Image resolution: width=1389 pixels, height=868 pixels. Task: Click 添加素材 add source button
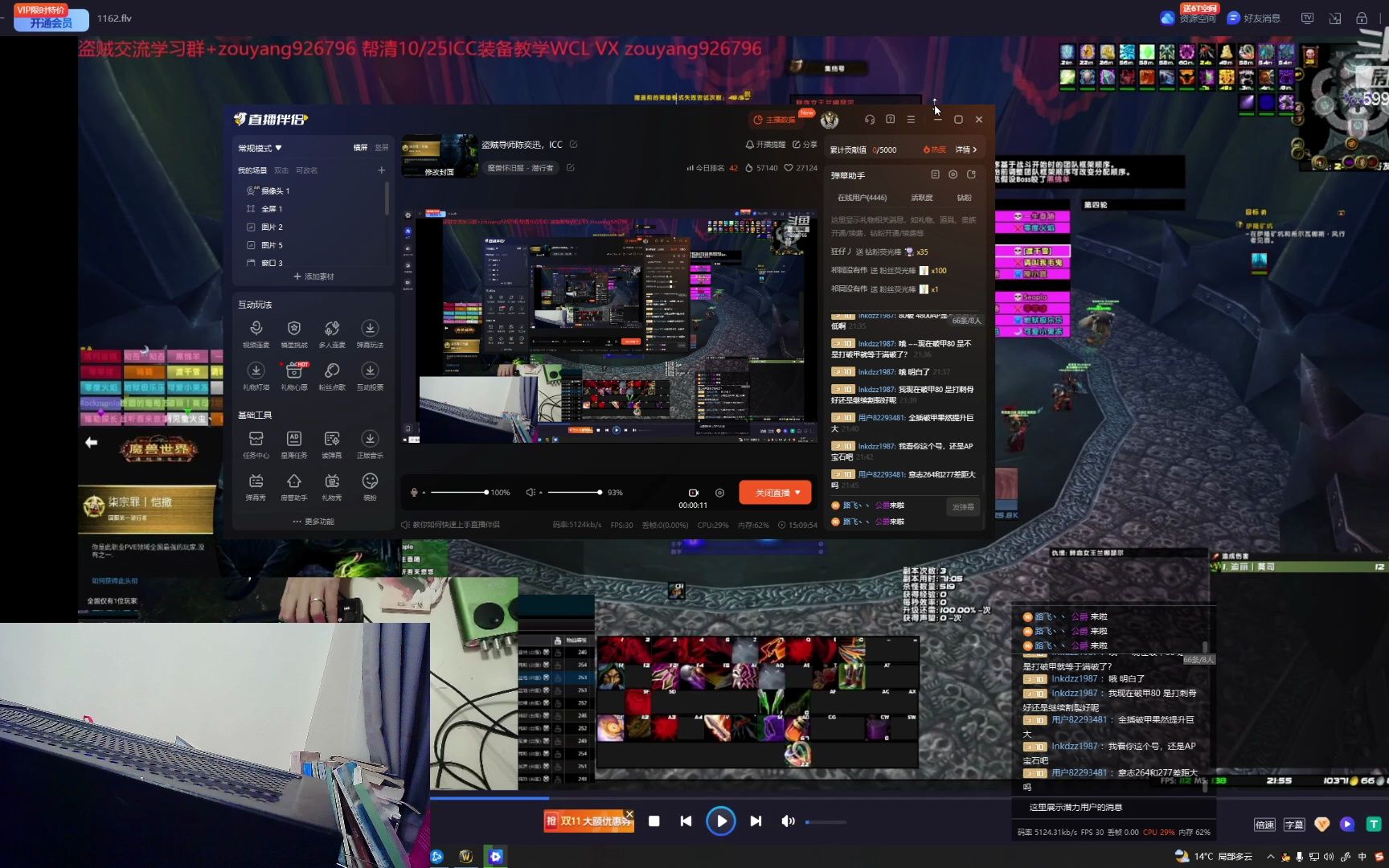(x=313, y=276)
